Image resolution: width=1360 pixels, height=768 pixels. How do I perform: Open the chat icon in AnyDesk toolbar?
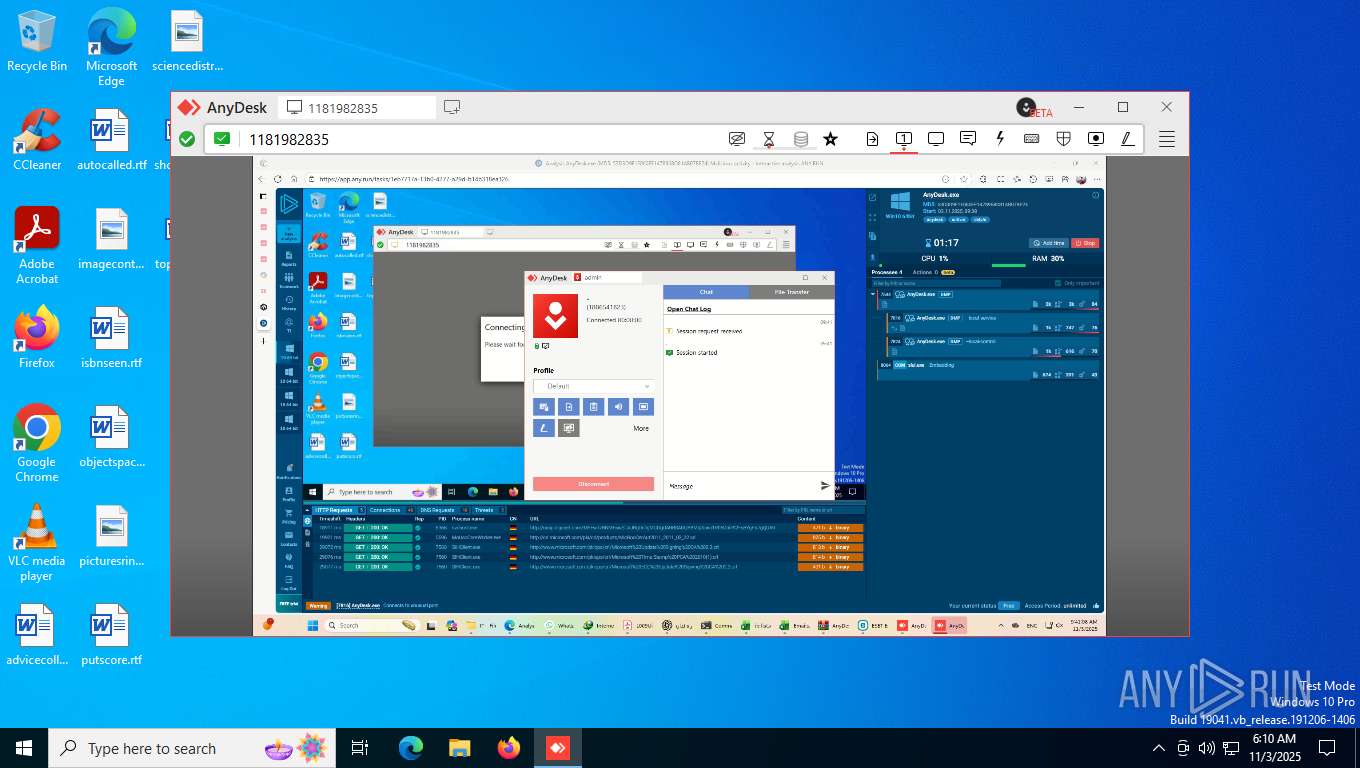tap(968, 139)
